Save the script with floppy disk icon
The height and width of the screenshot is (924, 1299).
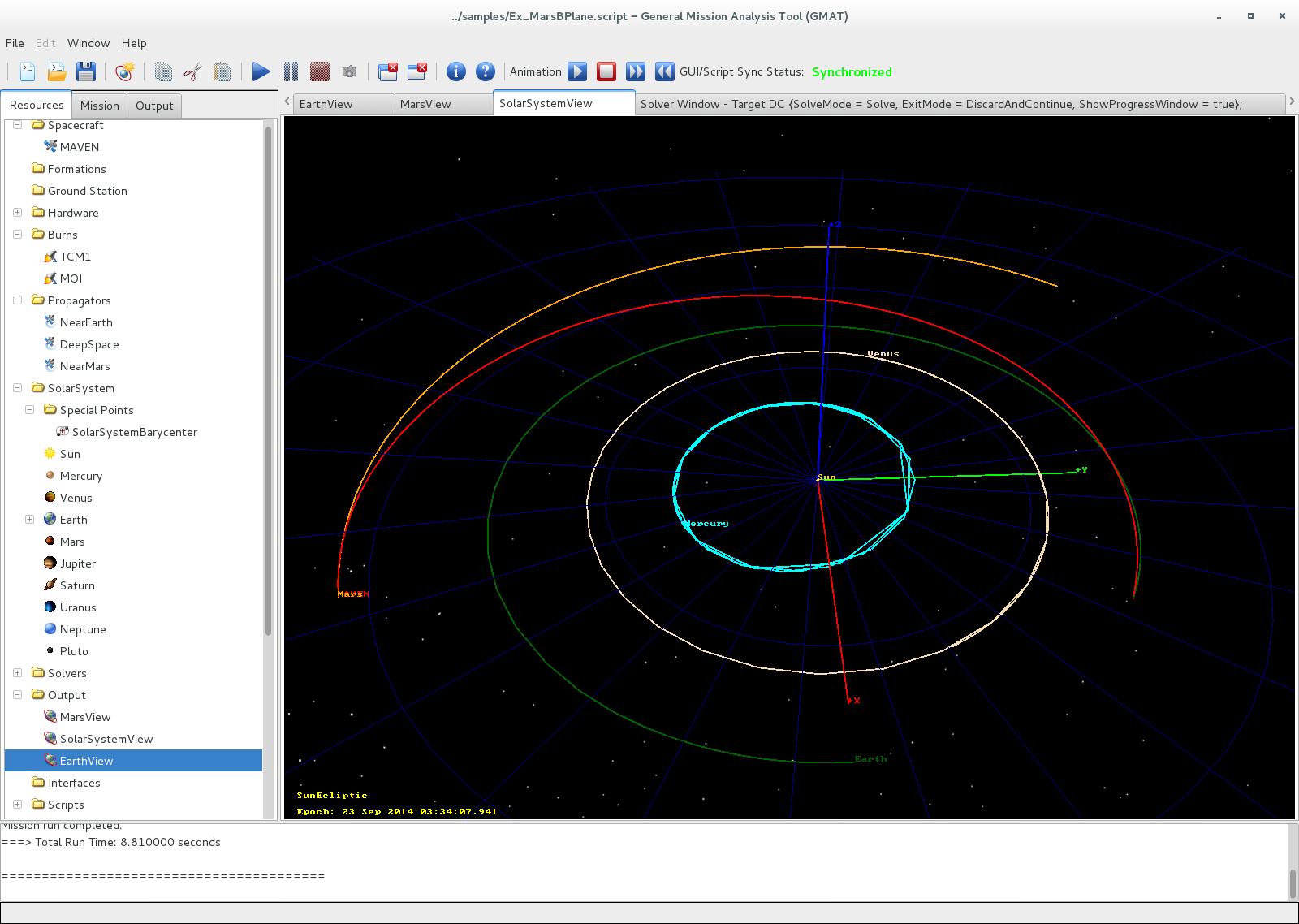pyautogui.click(x=86, y=71)
